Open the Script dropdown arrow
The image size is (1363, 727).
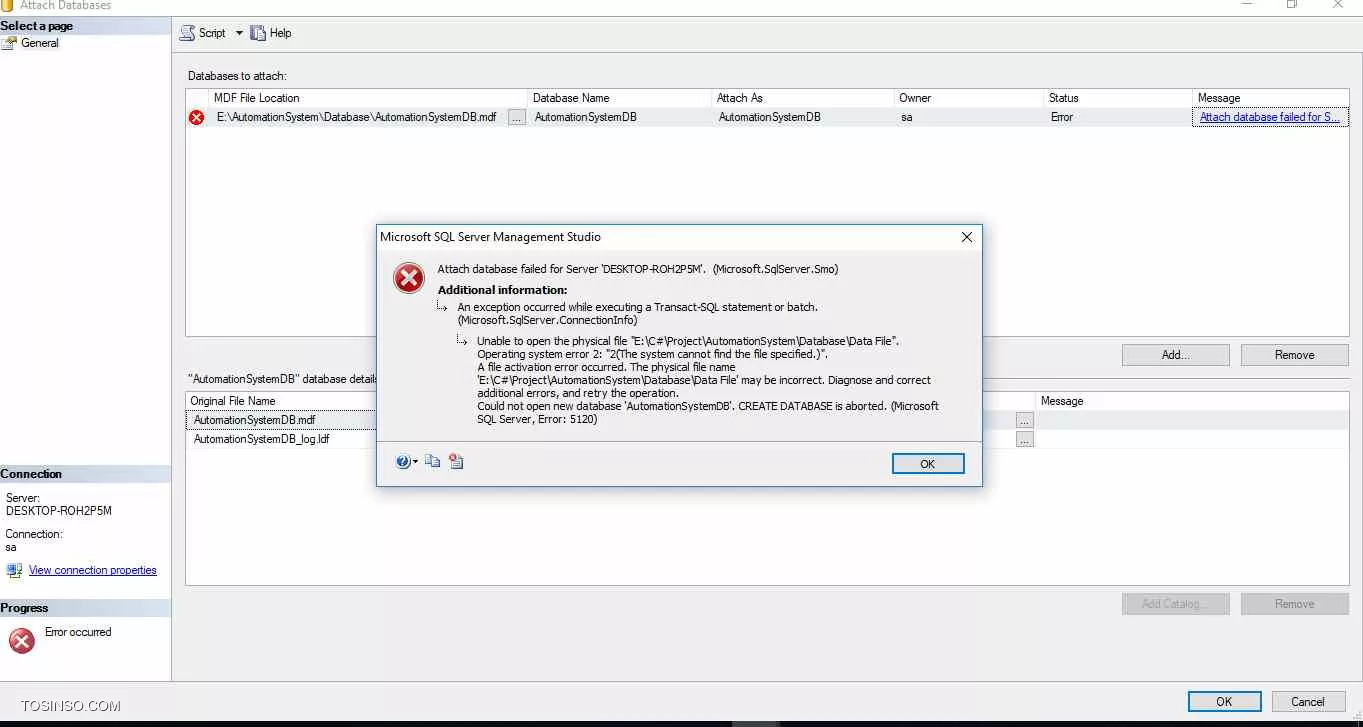[x=239, y=33]
